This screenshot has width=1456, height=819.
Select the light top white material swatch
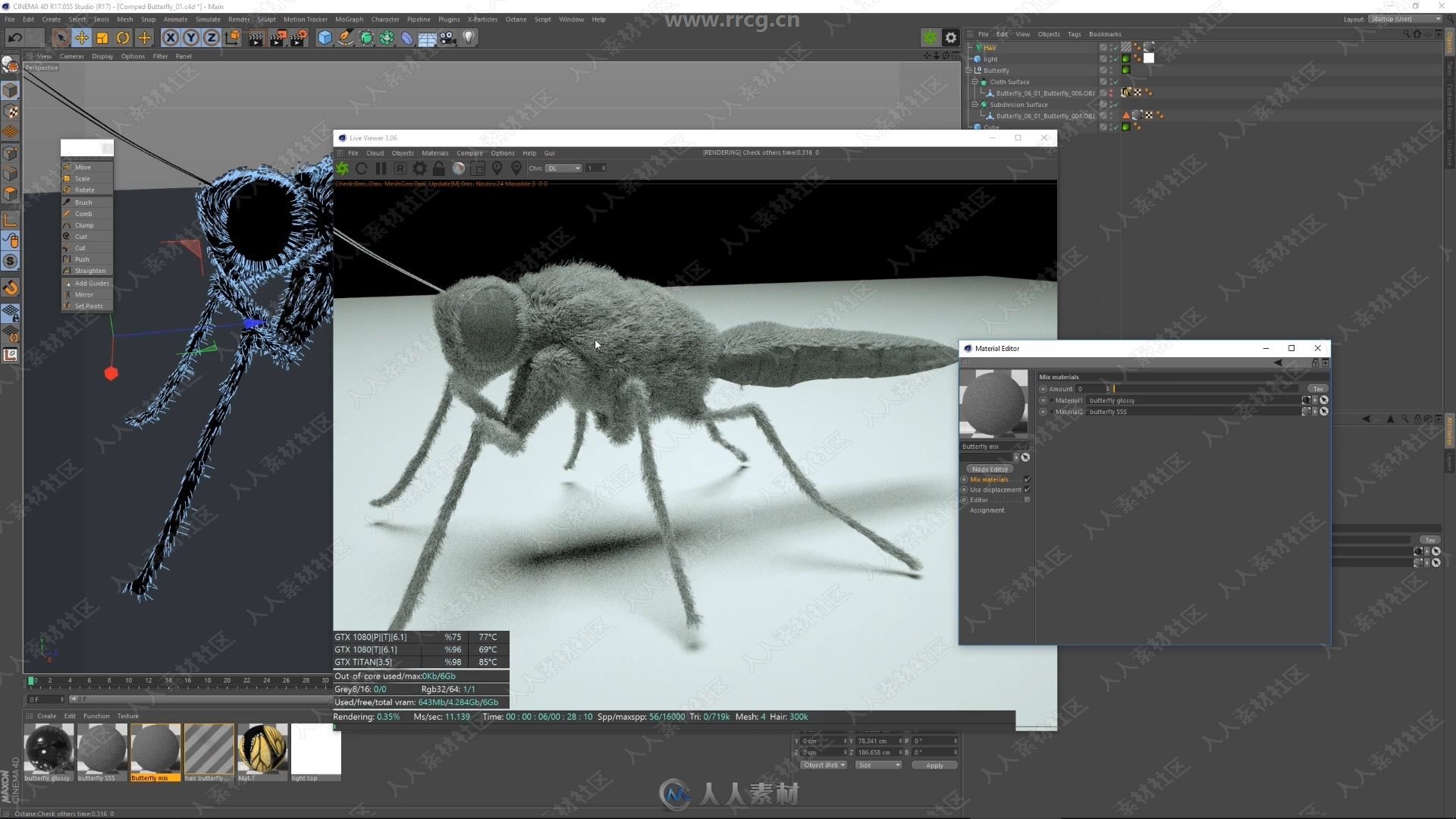click(315, 748)
